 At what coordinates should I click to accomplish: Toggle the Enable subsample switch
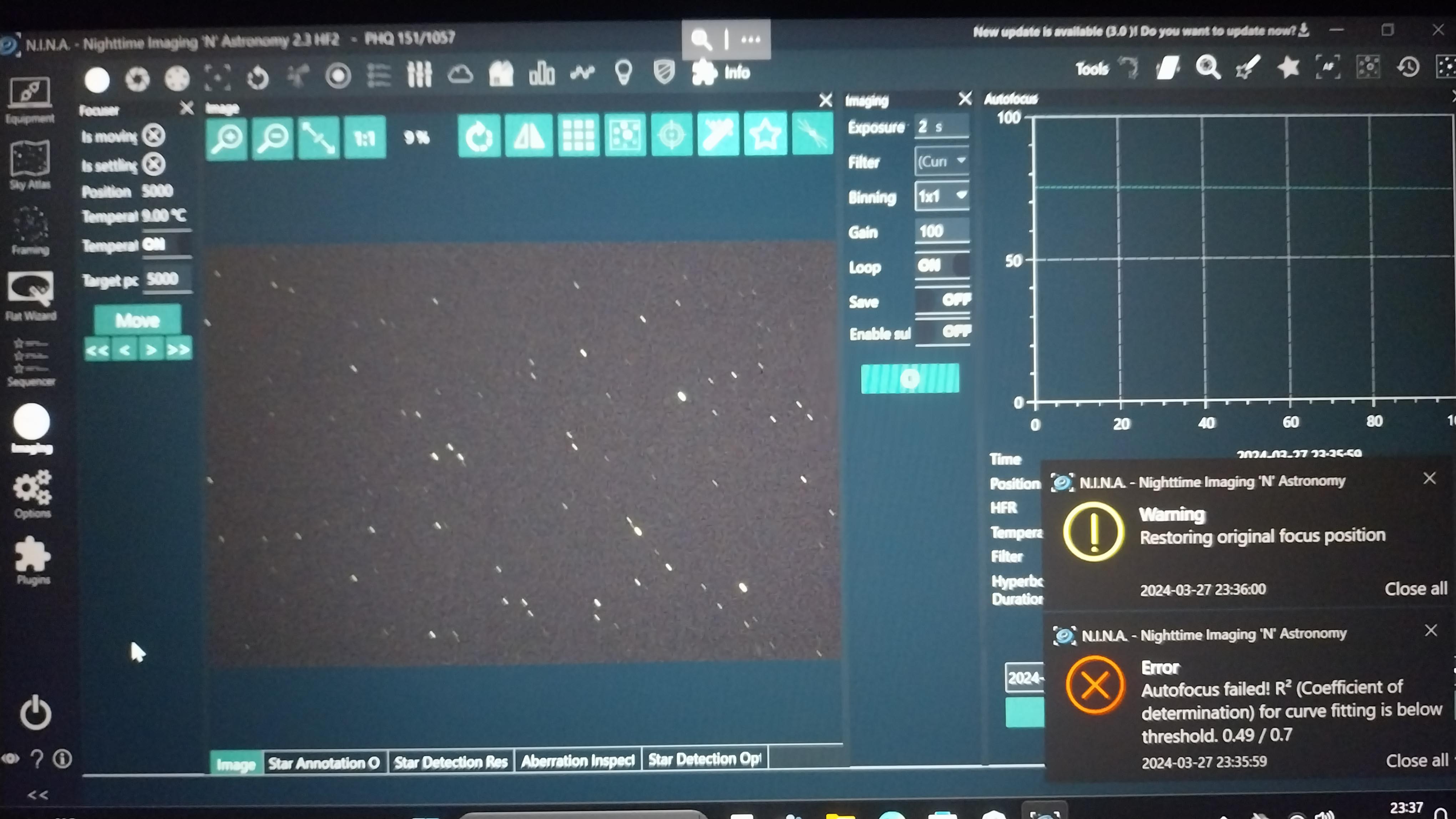pos(942,331)
